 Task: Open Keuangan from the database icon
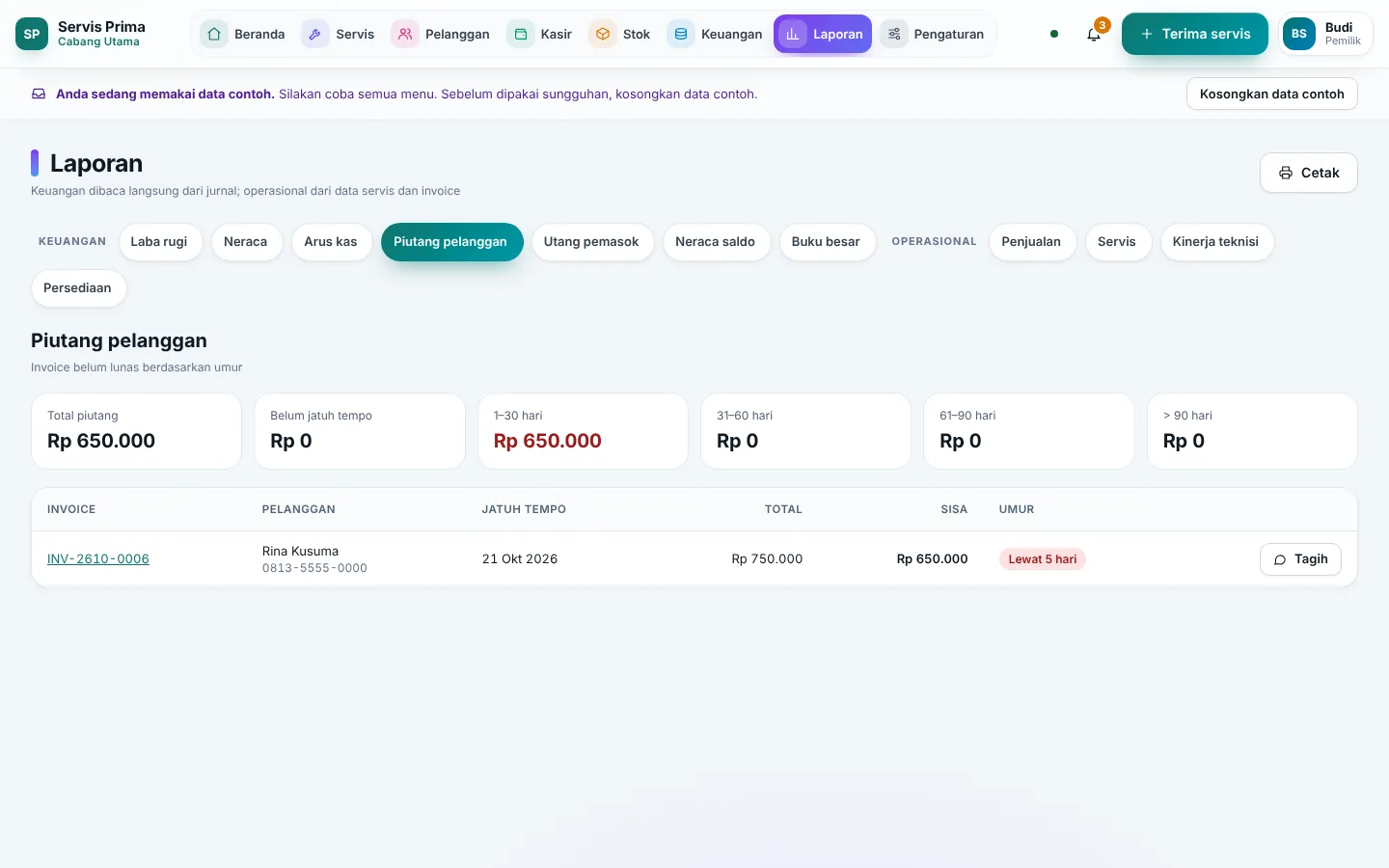(x=681, y=34)
